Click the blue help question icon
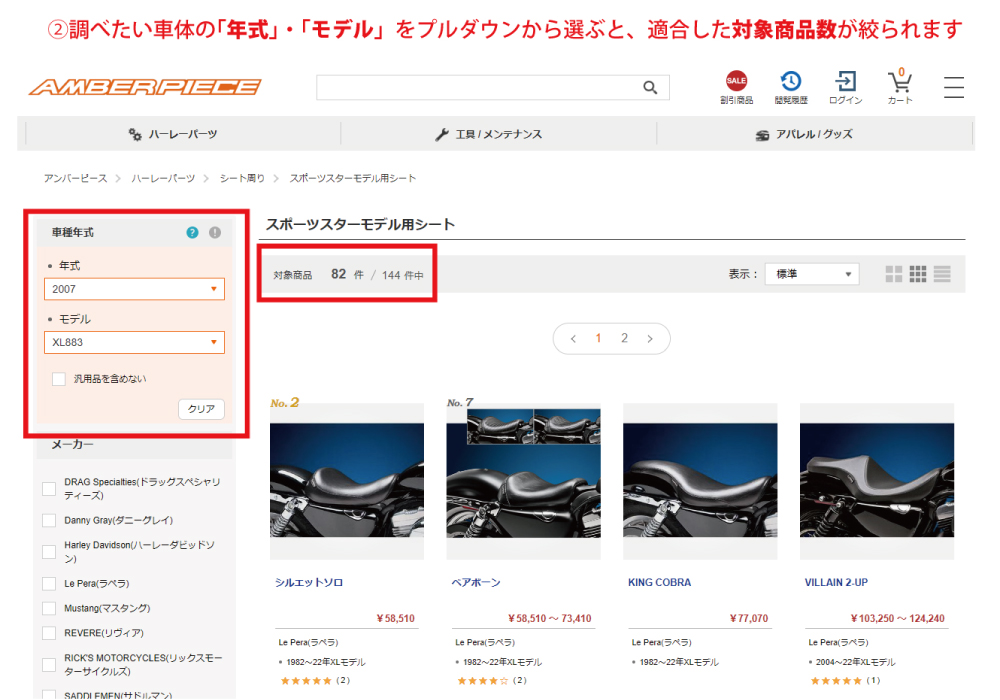 coord(192,233)
